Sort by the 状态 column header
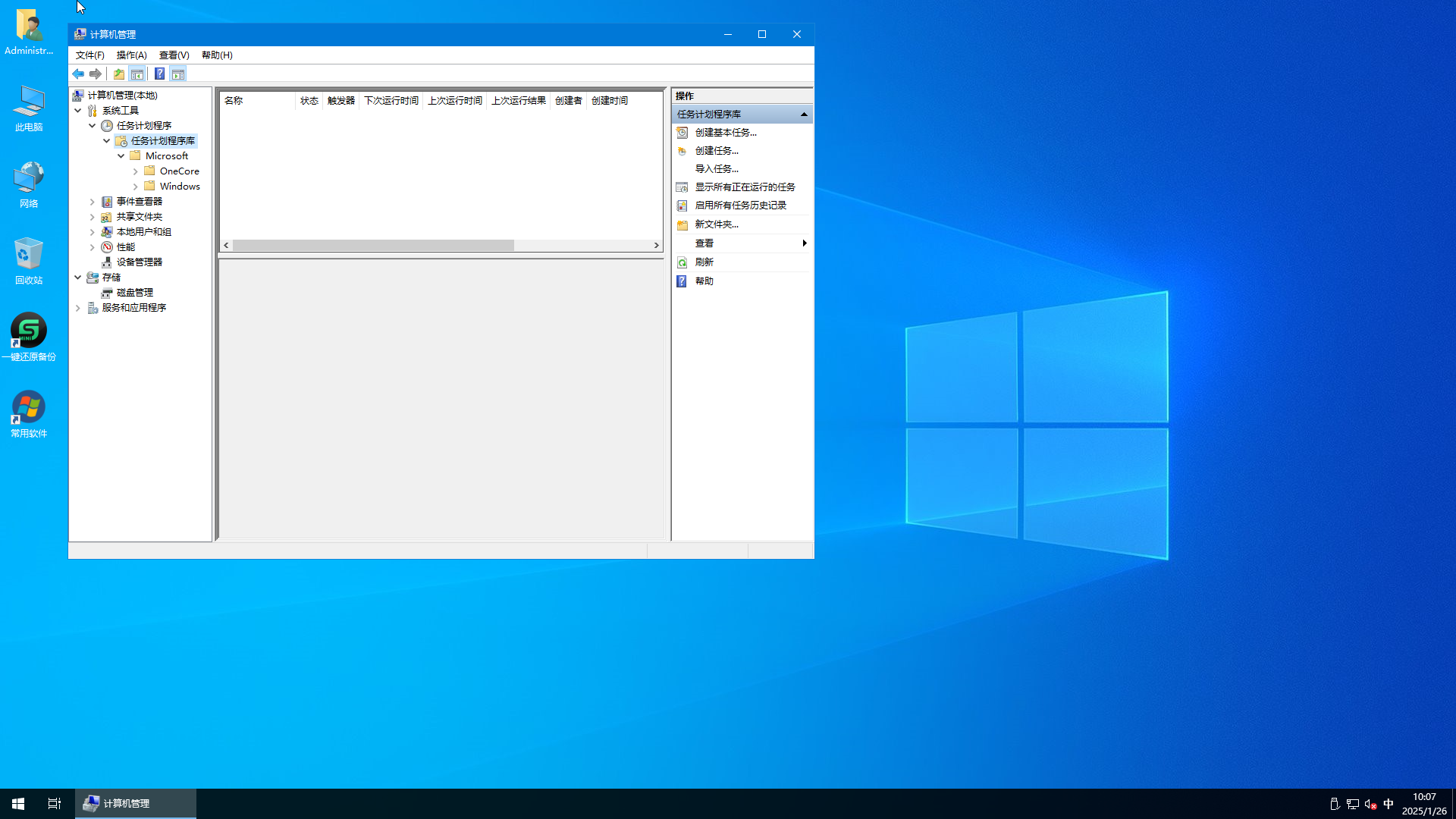 point(309,101)
